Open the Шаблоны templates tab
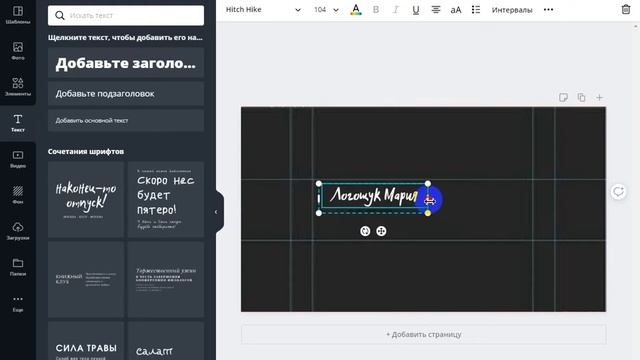Image resolution: width=640 pixels, height=360 pixels. point(18,15)
